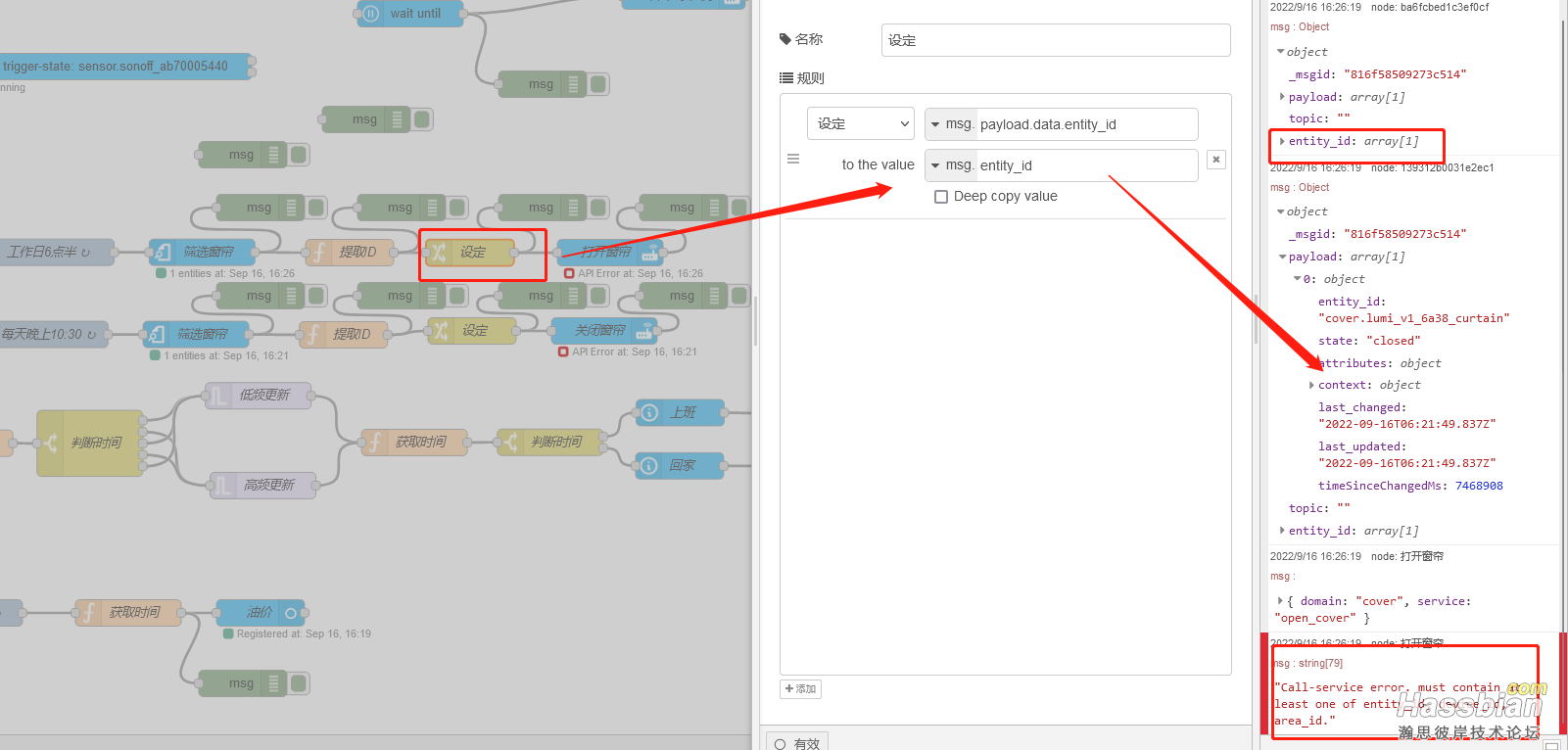Click the list icon on msg debug node after wait until
This screenshot has height=750, width=1568.
click(574, 84)
